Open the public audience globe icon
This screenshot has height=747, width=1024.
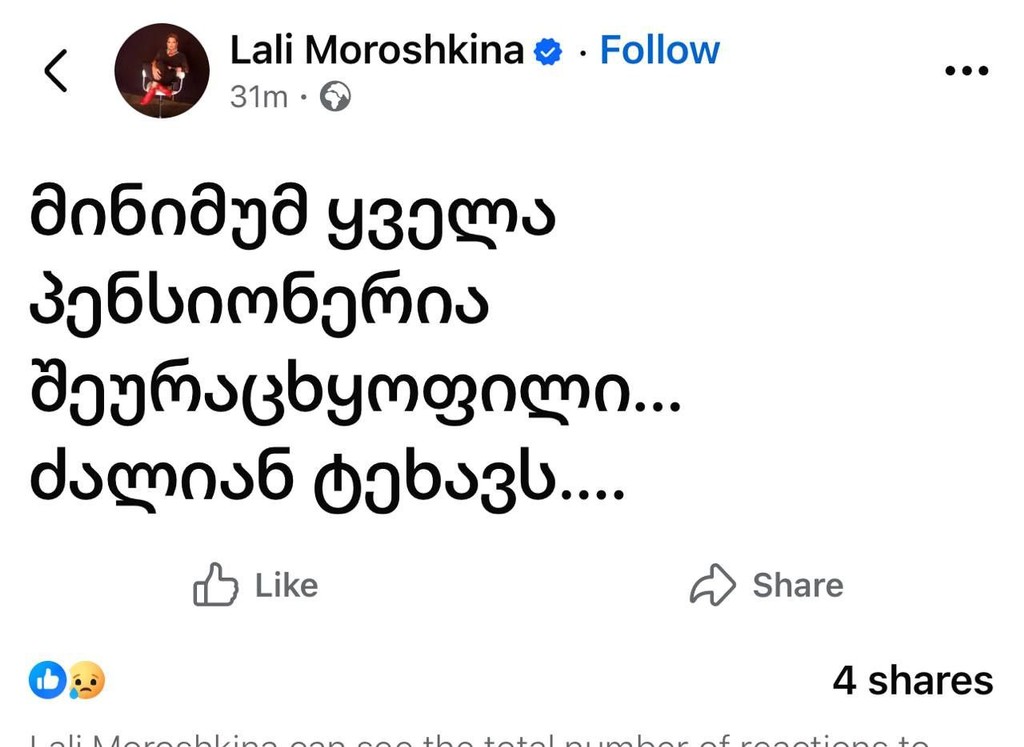point(335,97)
